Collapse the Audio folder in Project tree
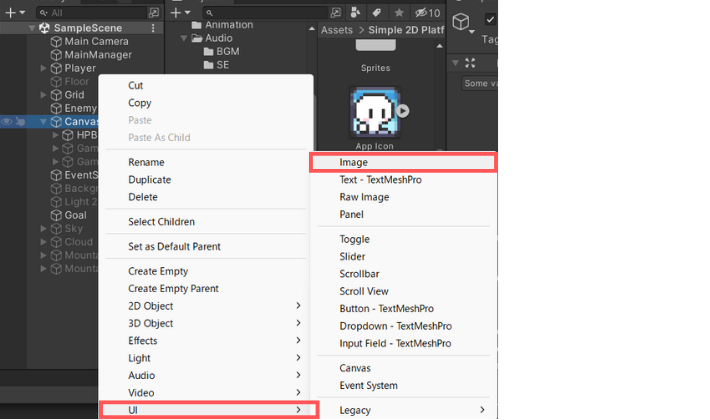 coord(184,39)
